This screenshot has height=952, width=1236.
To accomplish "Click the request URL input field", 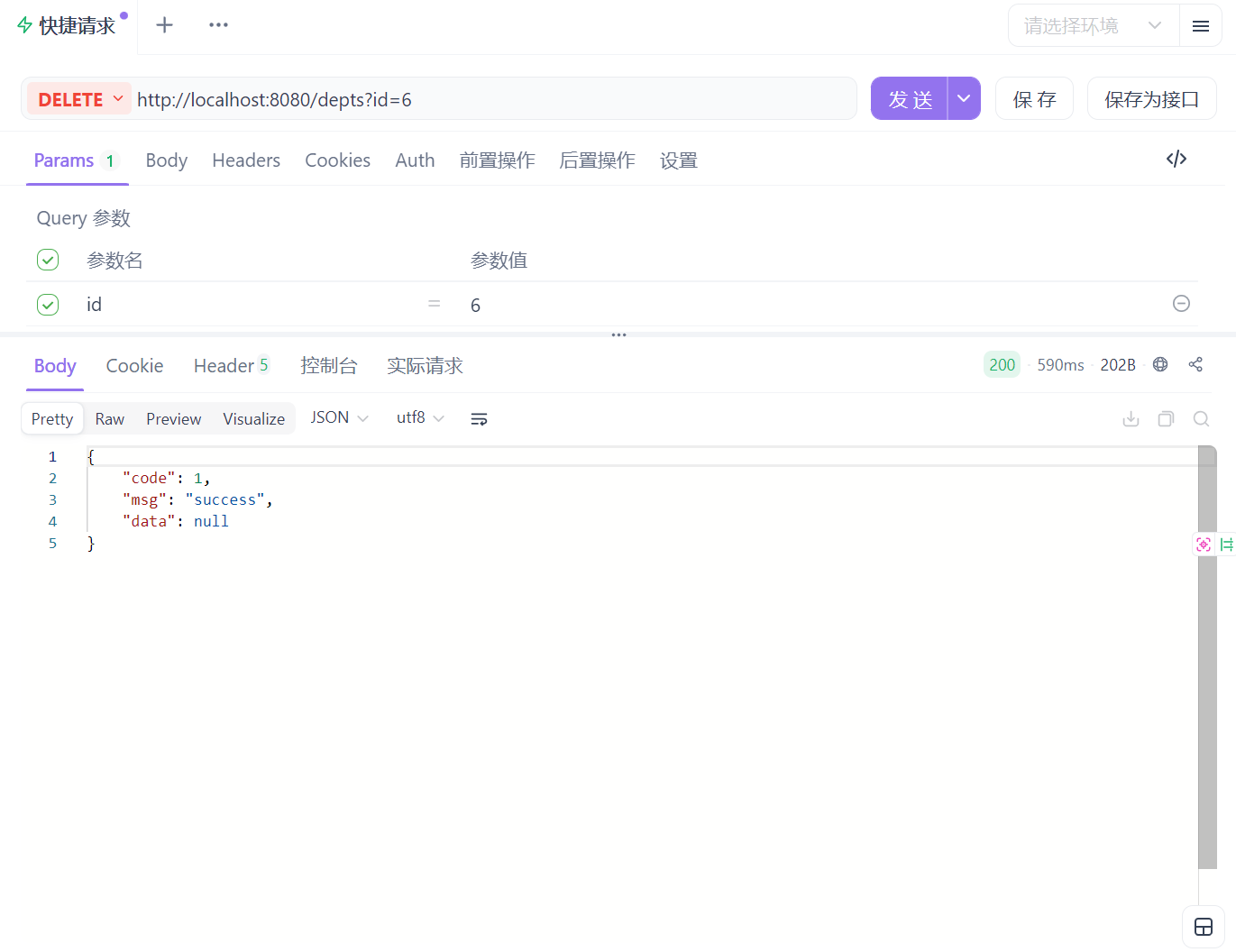I will point(494,99).
